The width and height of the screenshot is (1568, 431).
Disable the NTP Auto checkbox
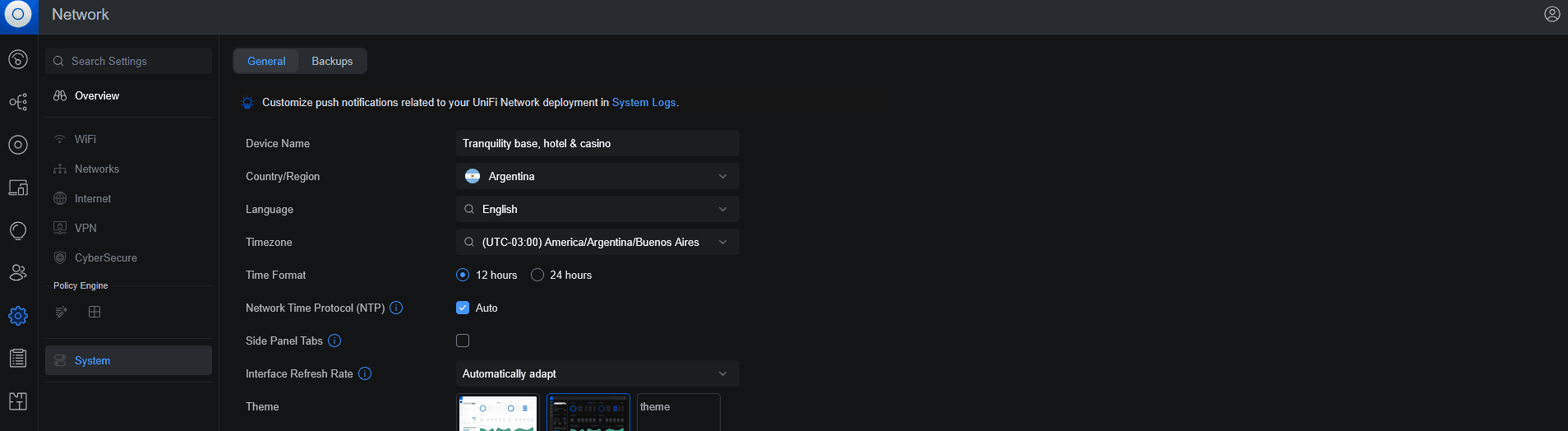point(463,308)
